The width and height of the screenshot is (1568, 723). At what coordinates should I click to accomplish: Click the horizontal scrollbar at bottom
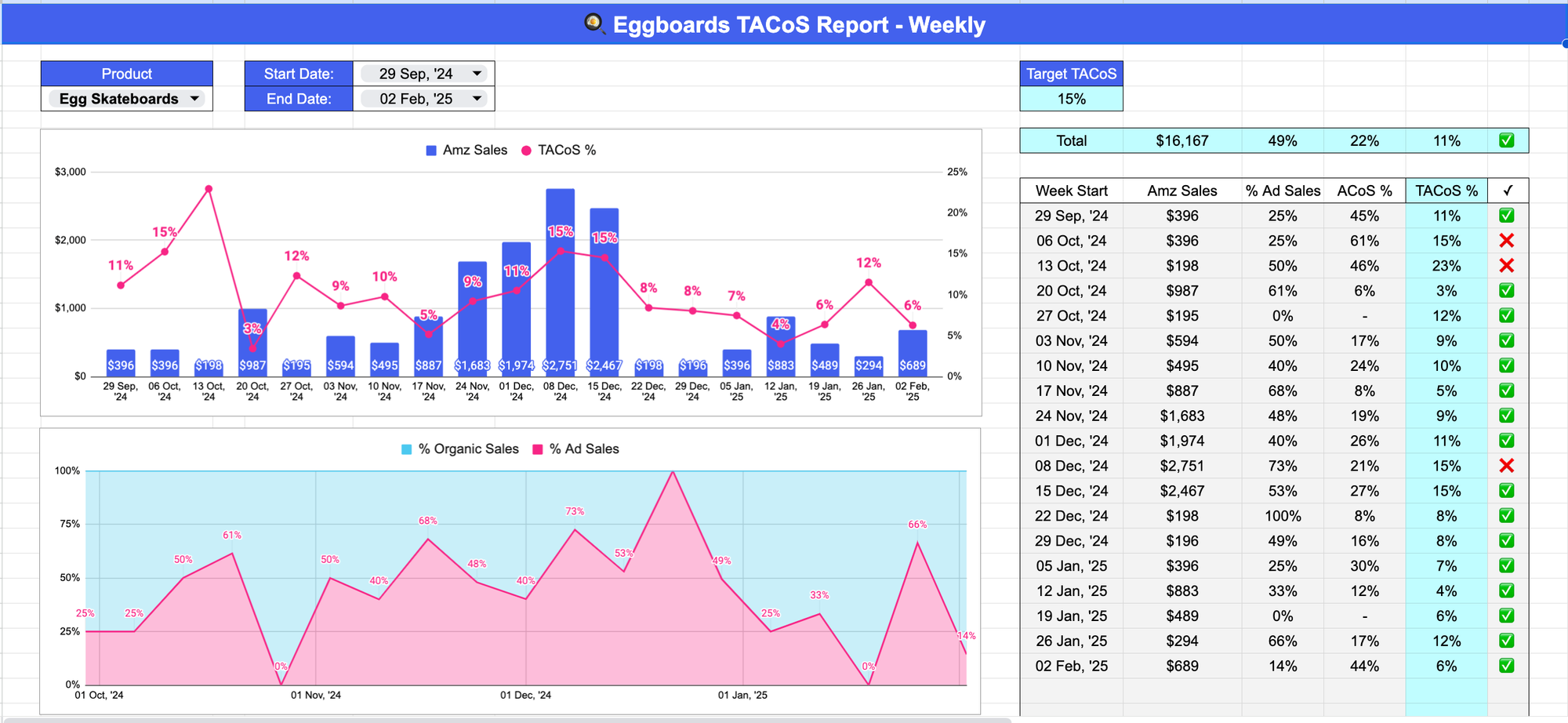(x=506, y=720)
